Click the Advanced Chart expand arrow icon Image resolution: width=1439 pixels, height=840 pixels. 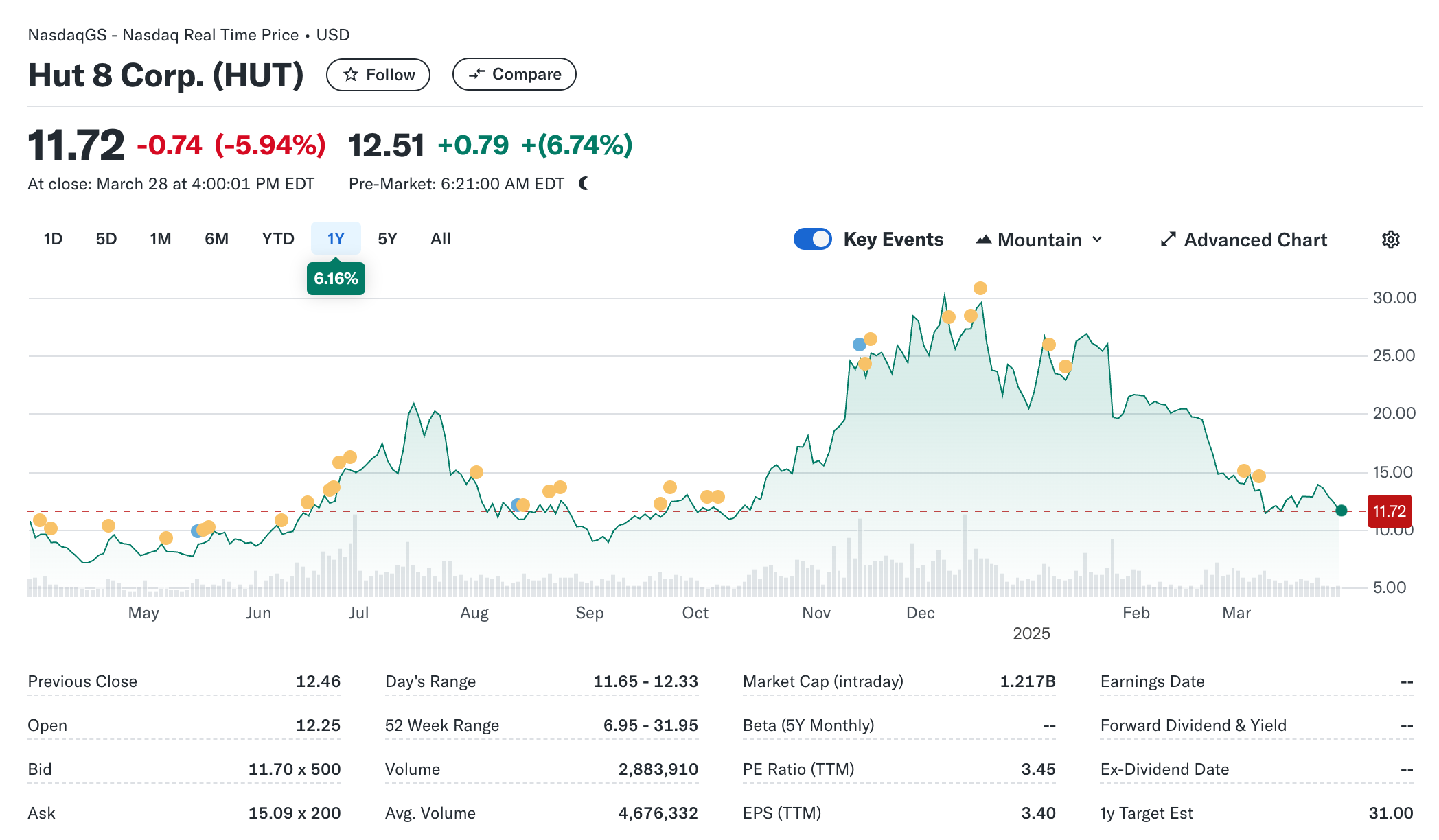click(1168, 240)
